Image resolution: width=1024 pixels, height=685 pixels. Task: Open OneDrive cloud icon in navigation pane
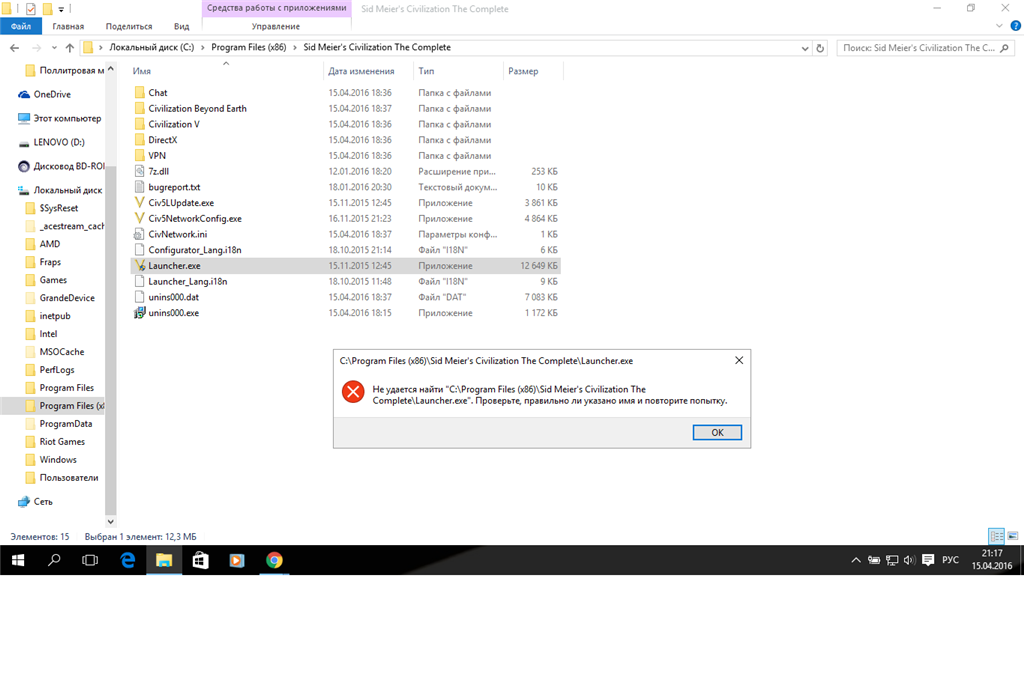tap(24, 94)
